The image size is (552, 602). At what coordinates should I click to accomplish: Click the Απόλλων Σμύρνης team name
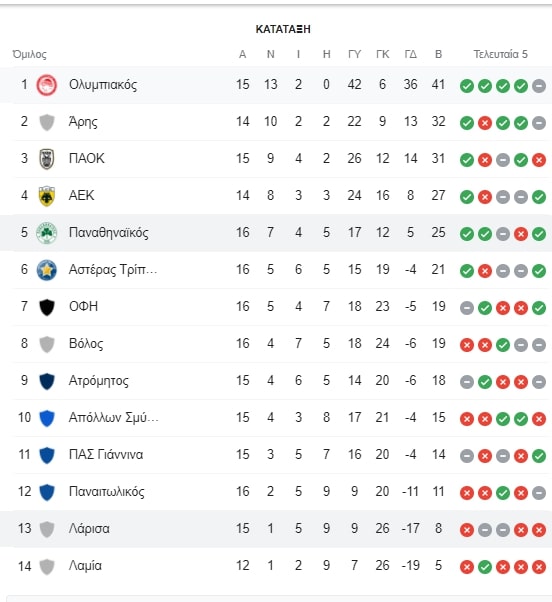[x=114, y=417]
